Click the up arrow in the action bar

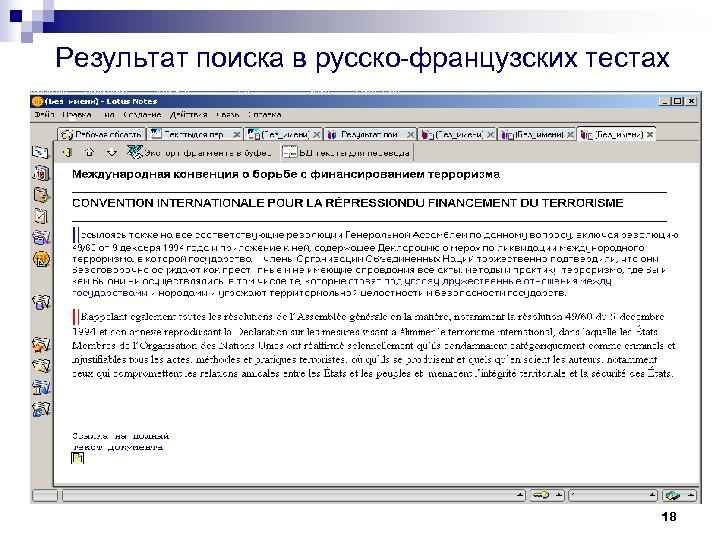pyautogui.click(x=90, y=152)
